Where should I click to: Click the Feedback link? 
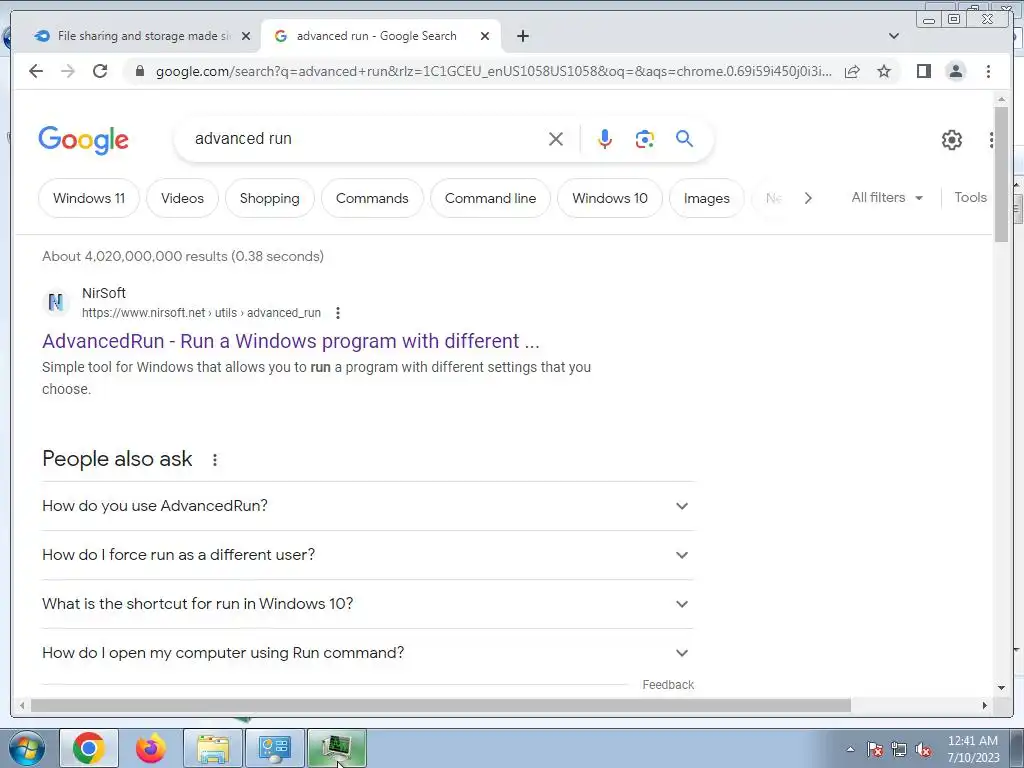(x=668, y=685)
